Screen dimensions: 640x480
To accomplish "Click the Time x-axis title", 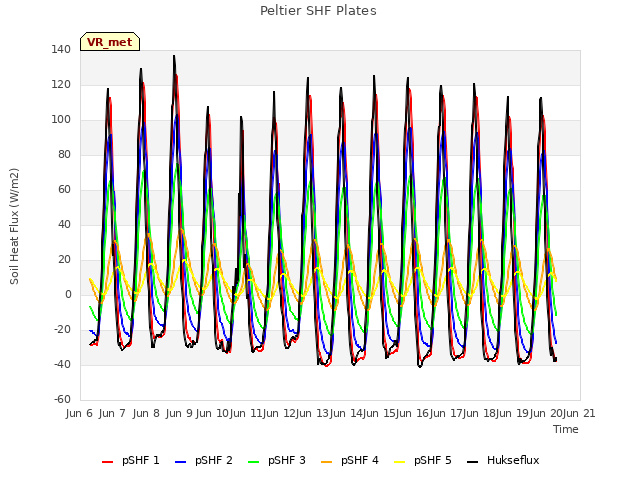I will [566, 429].
